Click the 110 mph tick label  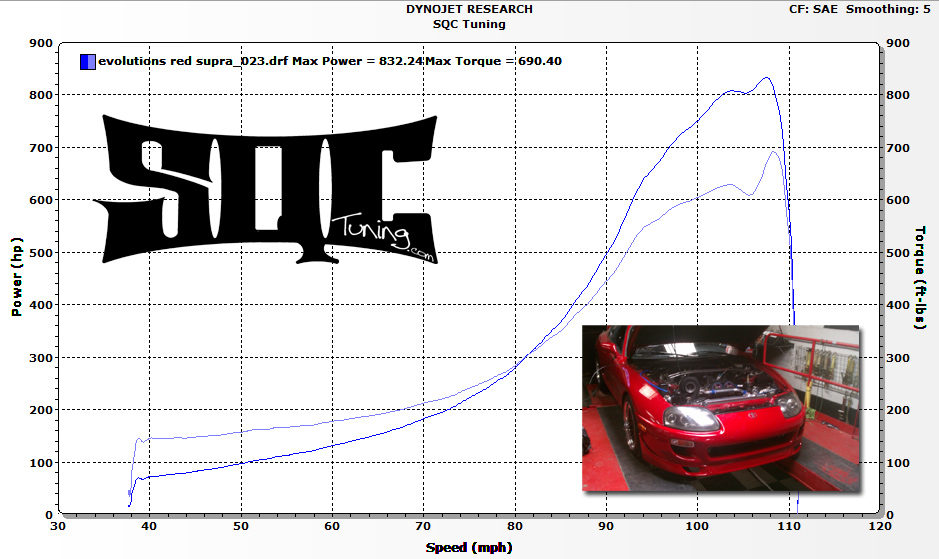789,526
